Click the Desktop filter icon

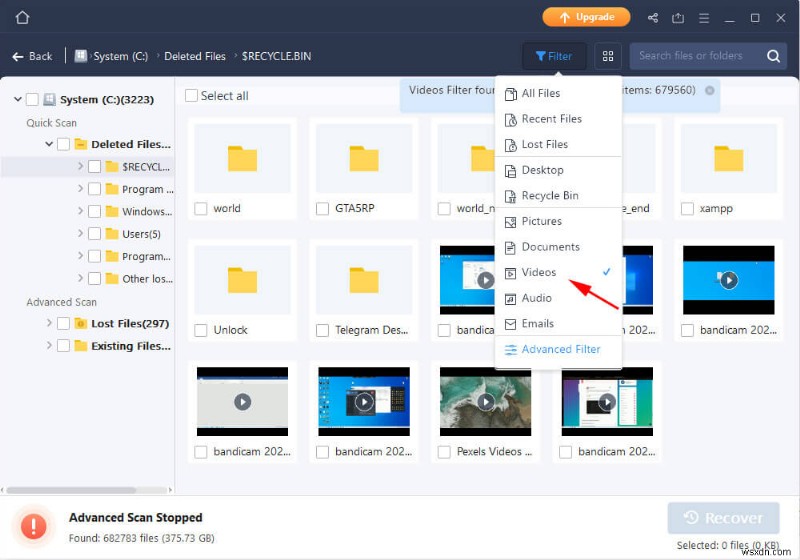510,170
